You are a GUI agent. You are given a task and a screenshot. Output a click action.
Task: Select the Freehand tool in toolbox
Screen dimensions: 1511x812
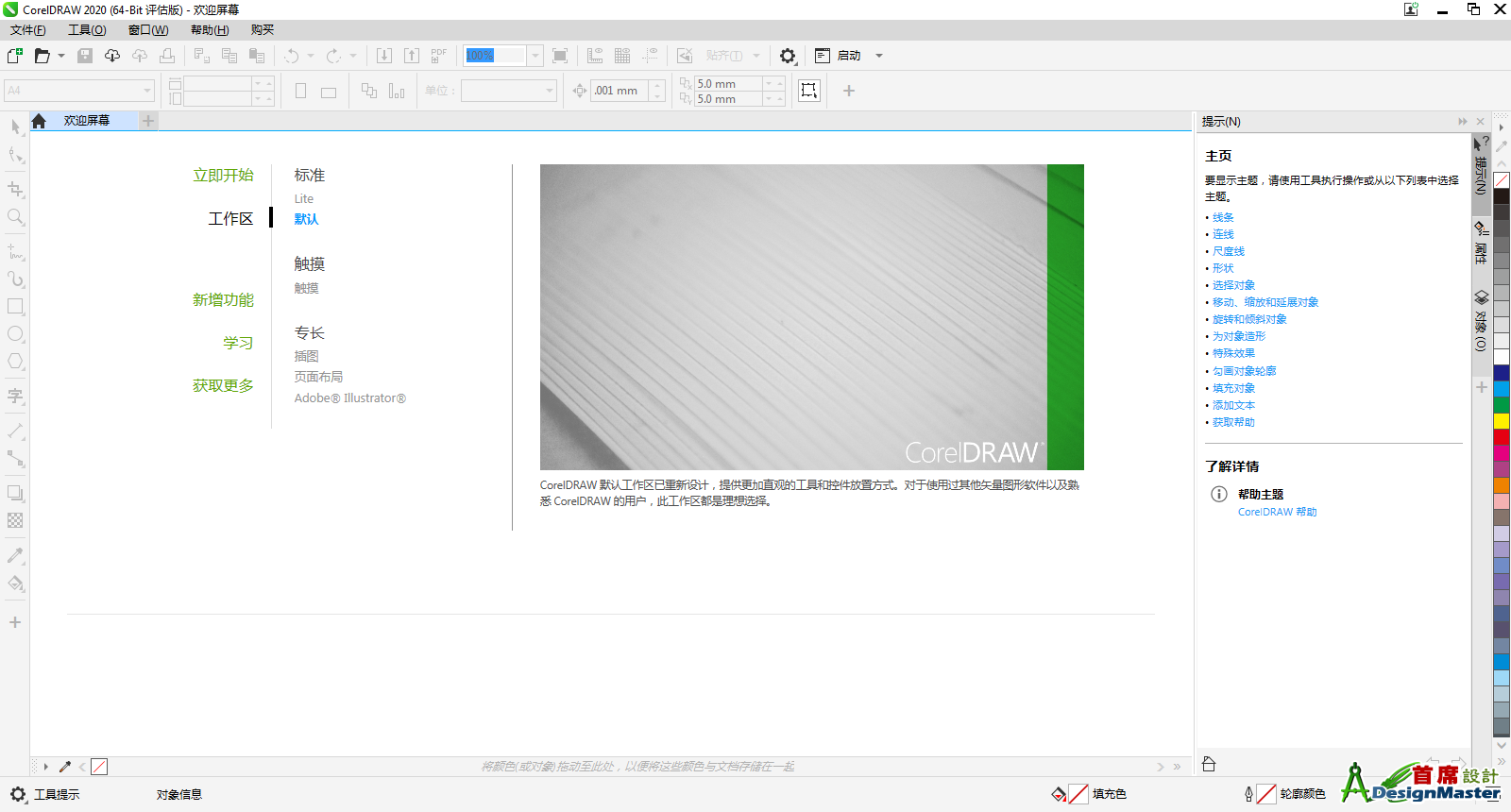coord(15,252)
